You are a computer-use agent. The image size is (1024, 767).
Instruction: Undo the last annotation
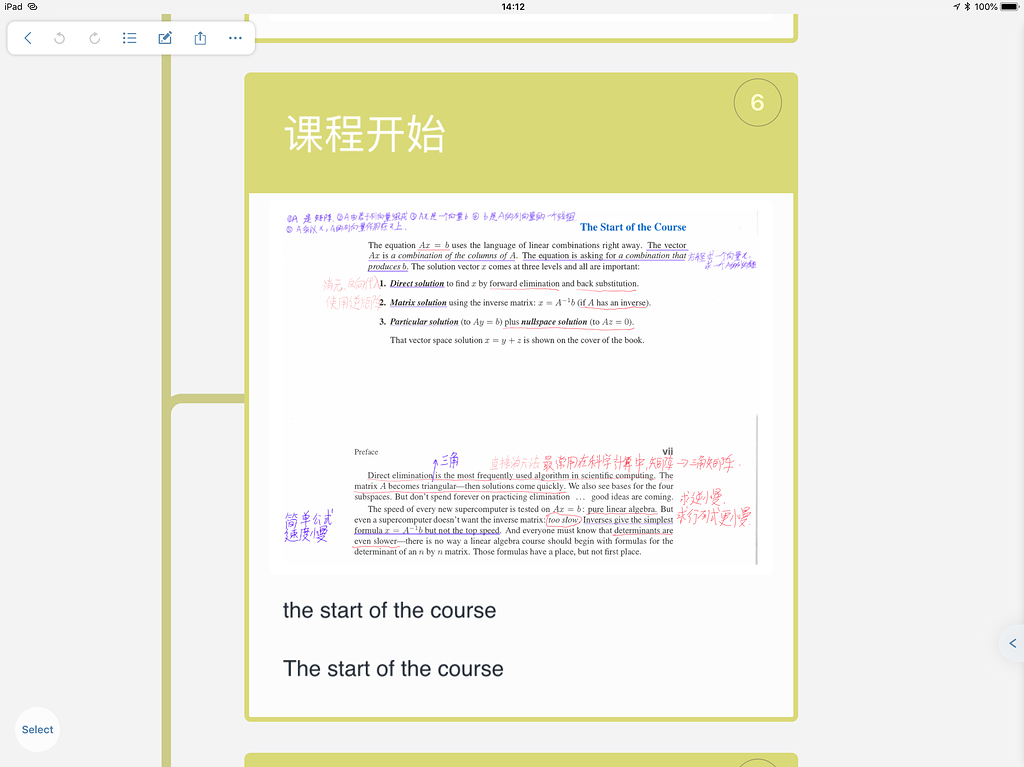coord(59,38)
